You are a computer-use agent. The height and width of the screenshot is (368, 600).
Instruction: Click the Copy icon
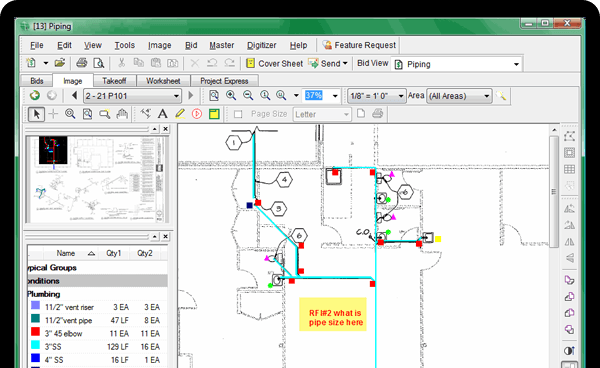click(x=139, y=63)
